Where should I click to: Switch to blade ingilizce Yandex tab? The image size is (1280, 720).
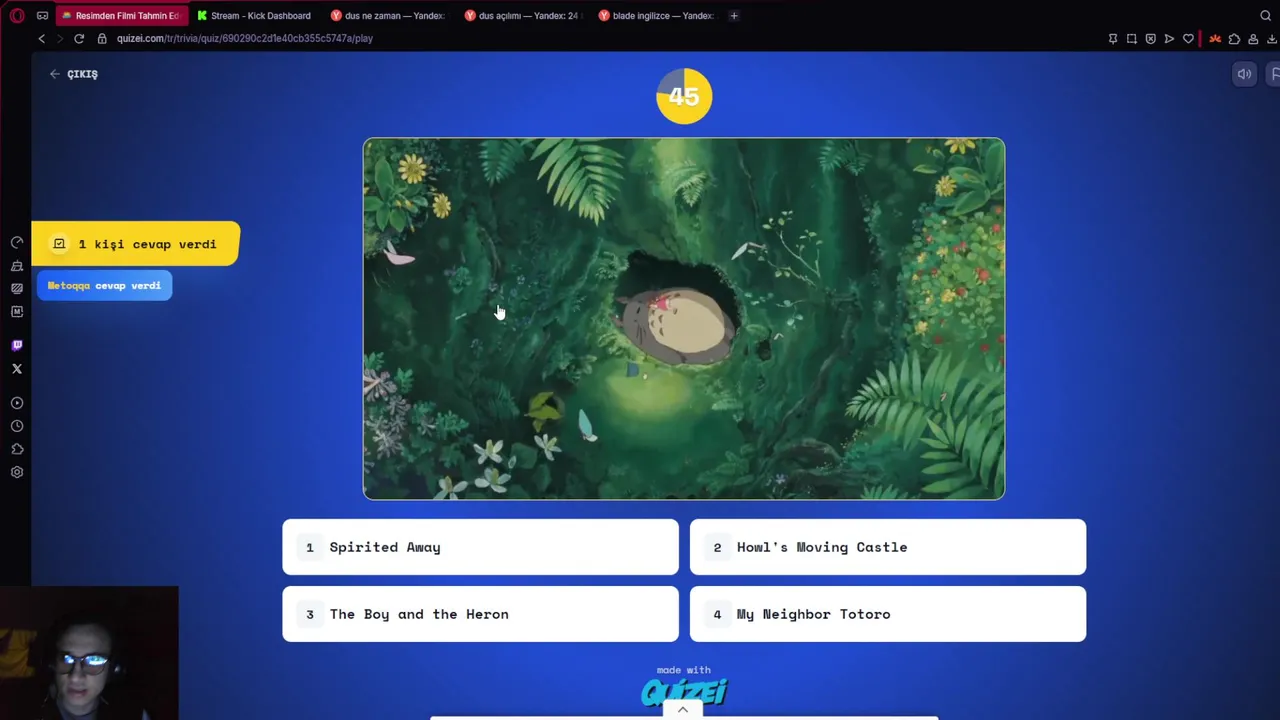657,16
